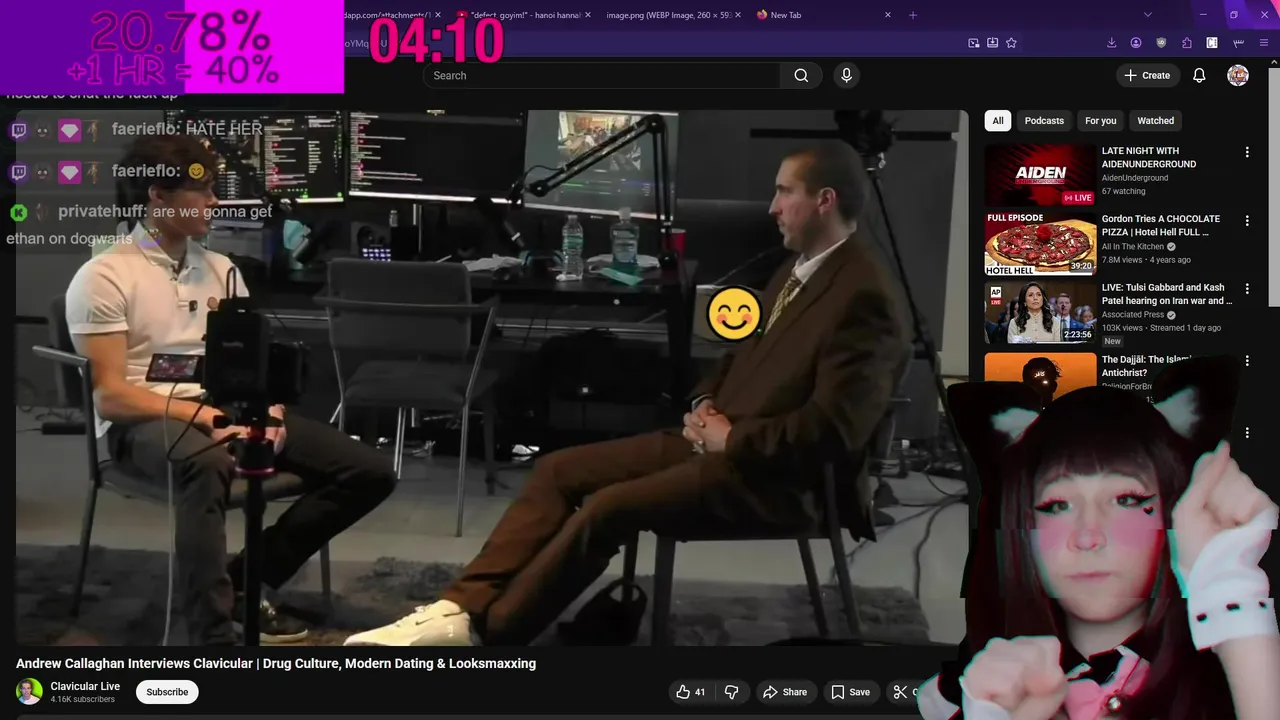
Task: Open Gordon Tries A Chocolate Pizza thumbnail
Action: (1040, 243)
